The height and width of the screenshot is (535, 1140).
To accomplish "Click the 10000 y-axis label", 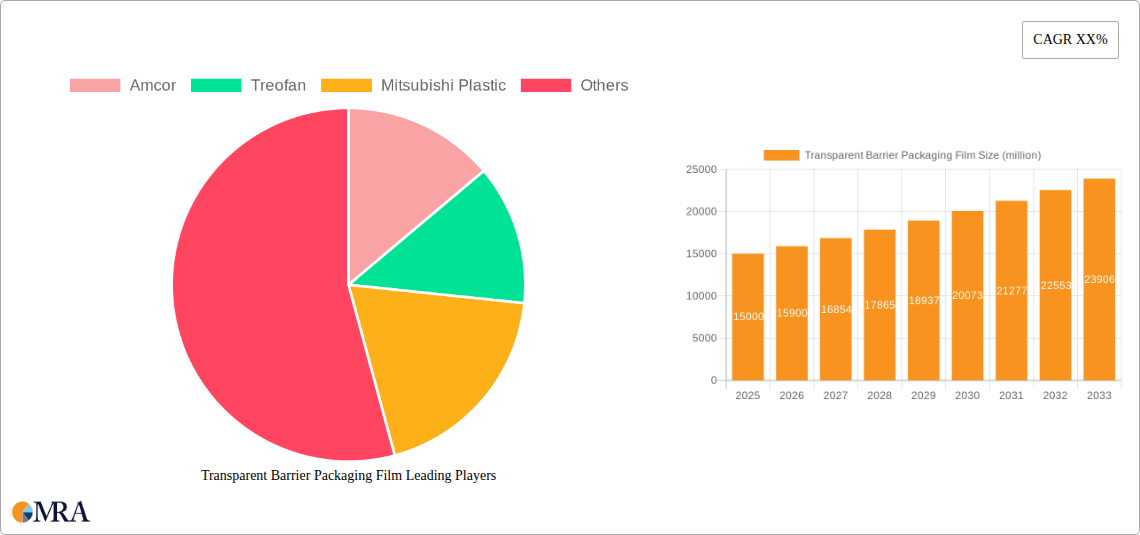I will pyautogui.click(x=702, y=296).
